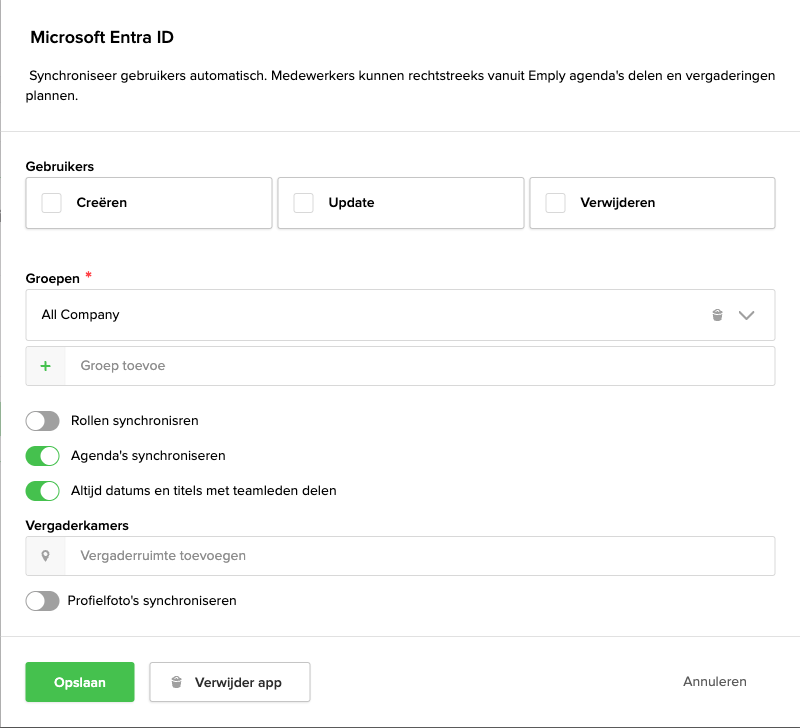Enable the Profielfoto's synchroniseren toggle
Image resolution: width=800 pixels, height=728 pixels.
(x=42, y=601)
